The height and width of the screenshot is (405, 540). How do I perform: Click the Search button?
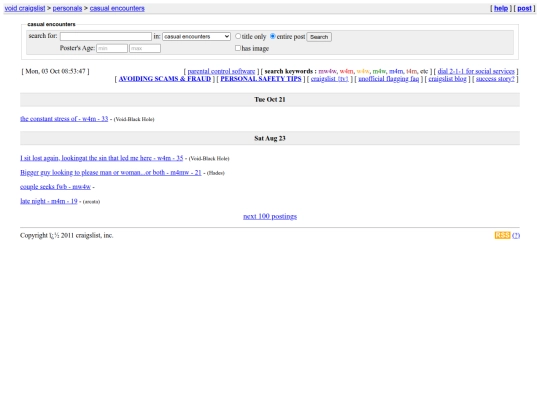point(319,37)
